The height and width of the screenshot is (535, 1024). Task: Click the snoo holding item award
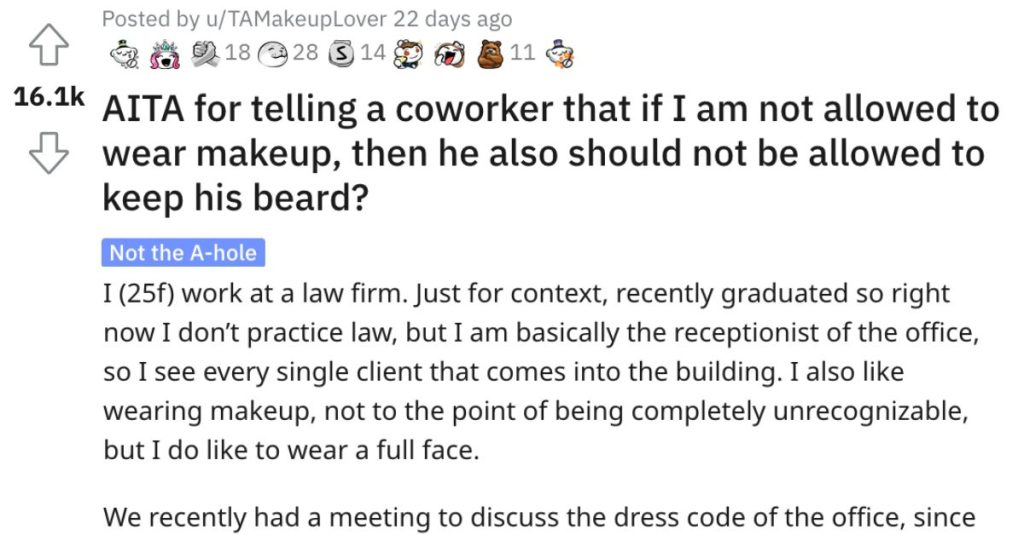[x=408, y=53]
